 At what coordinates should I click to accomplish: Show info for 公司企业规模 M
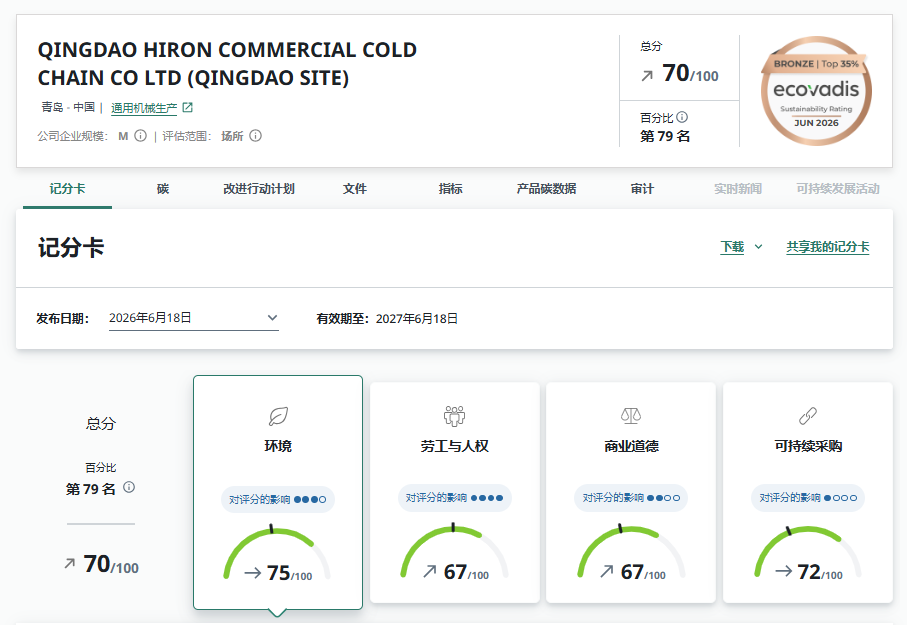[x=141, y=135]
